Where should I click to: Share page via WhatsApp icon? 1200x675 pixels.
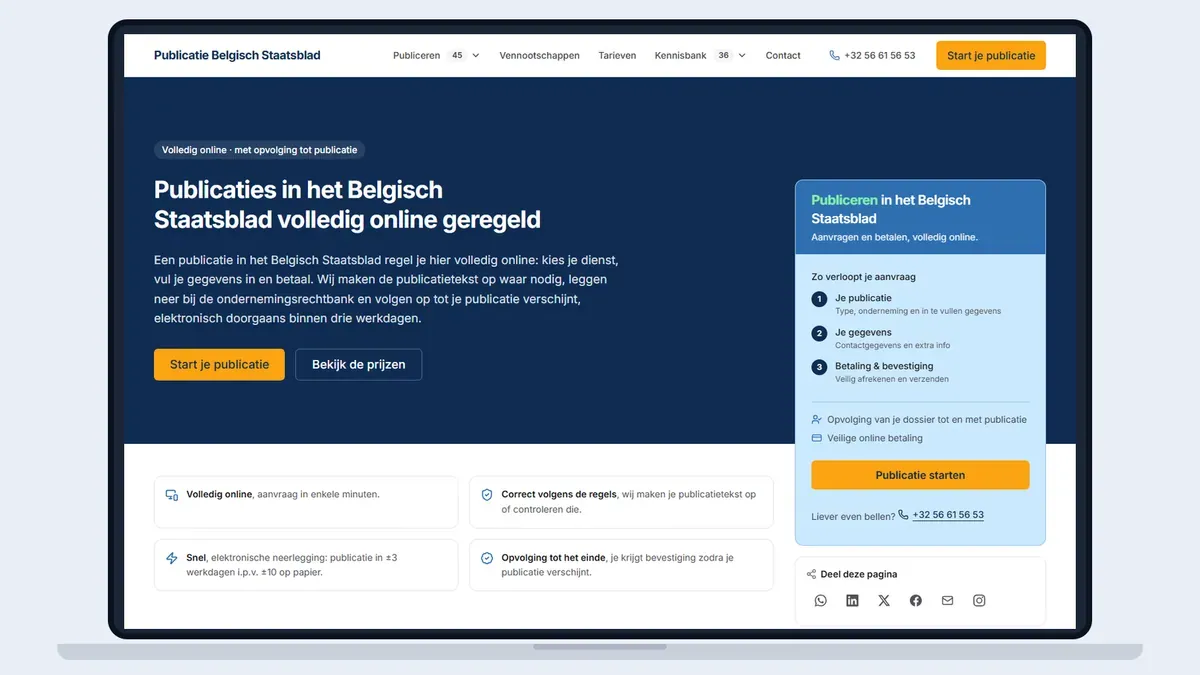[821, 600]
